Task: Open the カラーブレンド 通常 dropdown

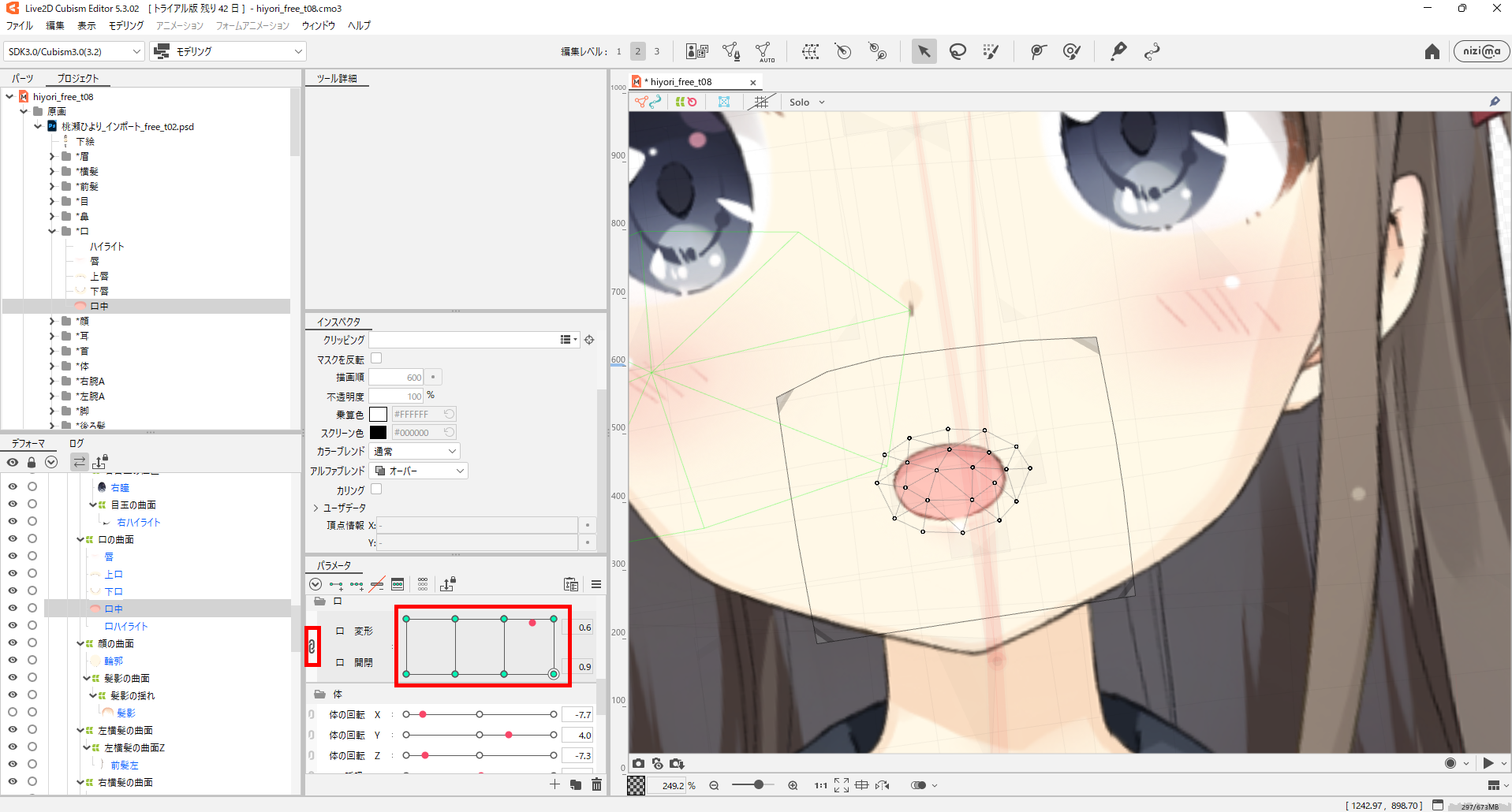Action: pos(415,452)
